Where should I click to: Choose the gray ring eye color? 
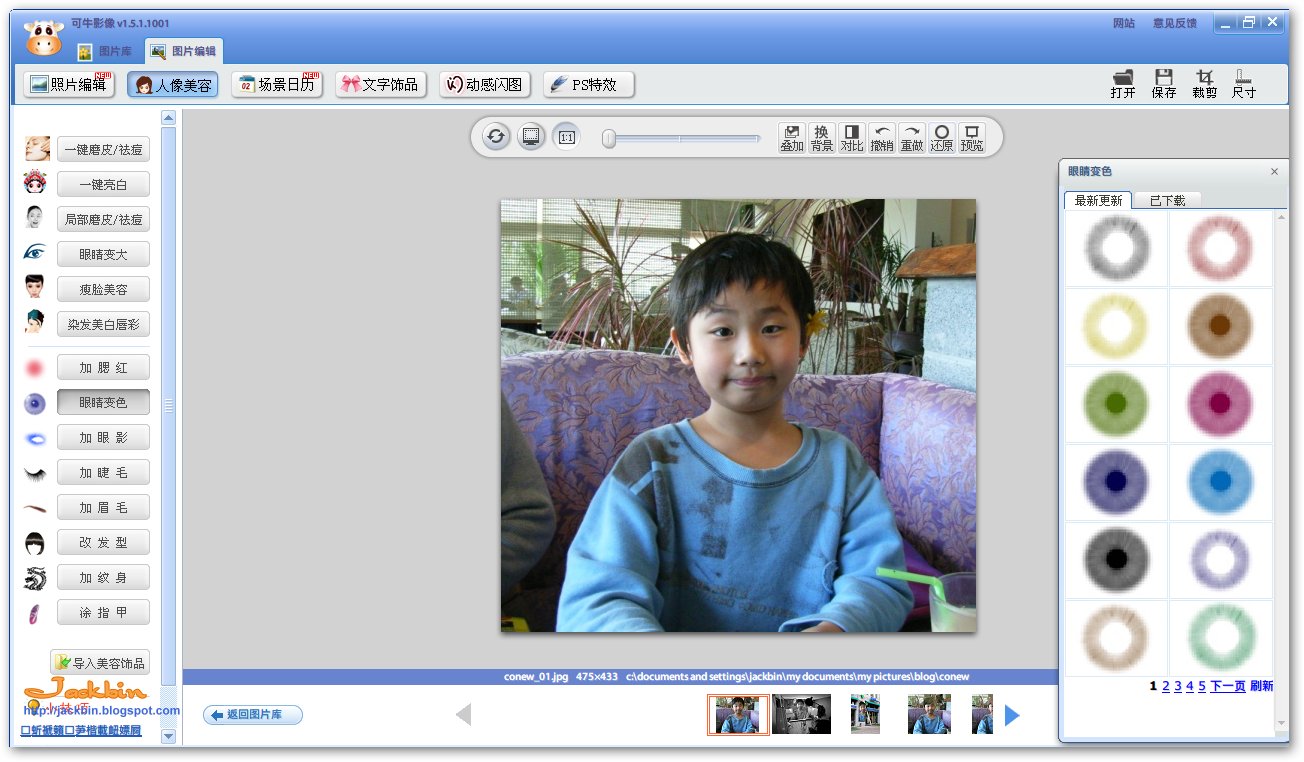tap(1117, 248)
